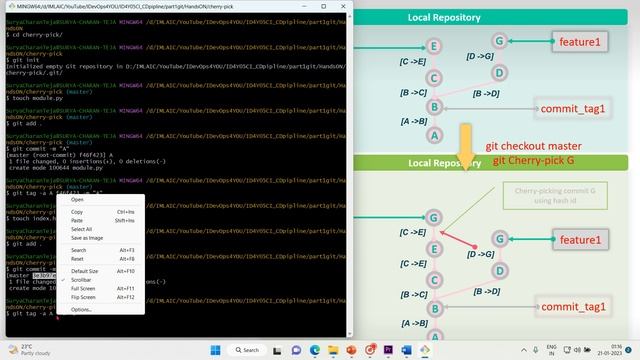The image size is (640, 360).
Task: Click the 'cd cherry-pick/' terminal line
Action: [x=34, y=35]
